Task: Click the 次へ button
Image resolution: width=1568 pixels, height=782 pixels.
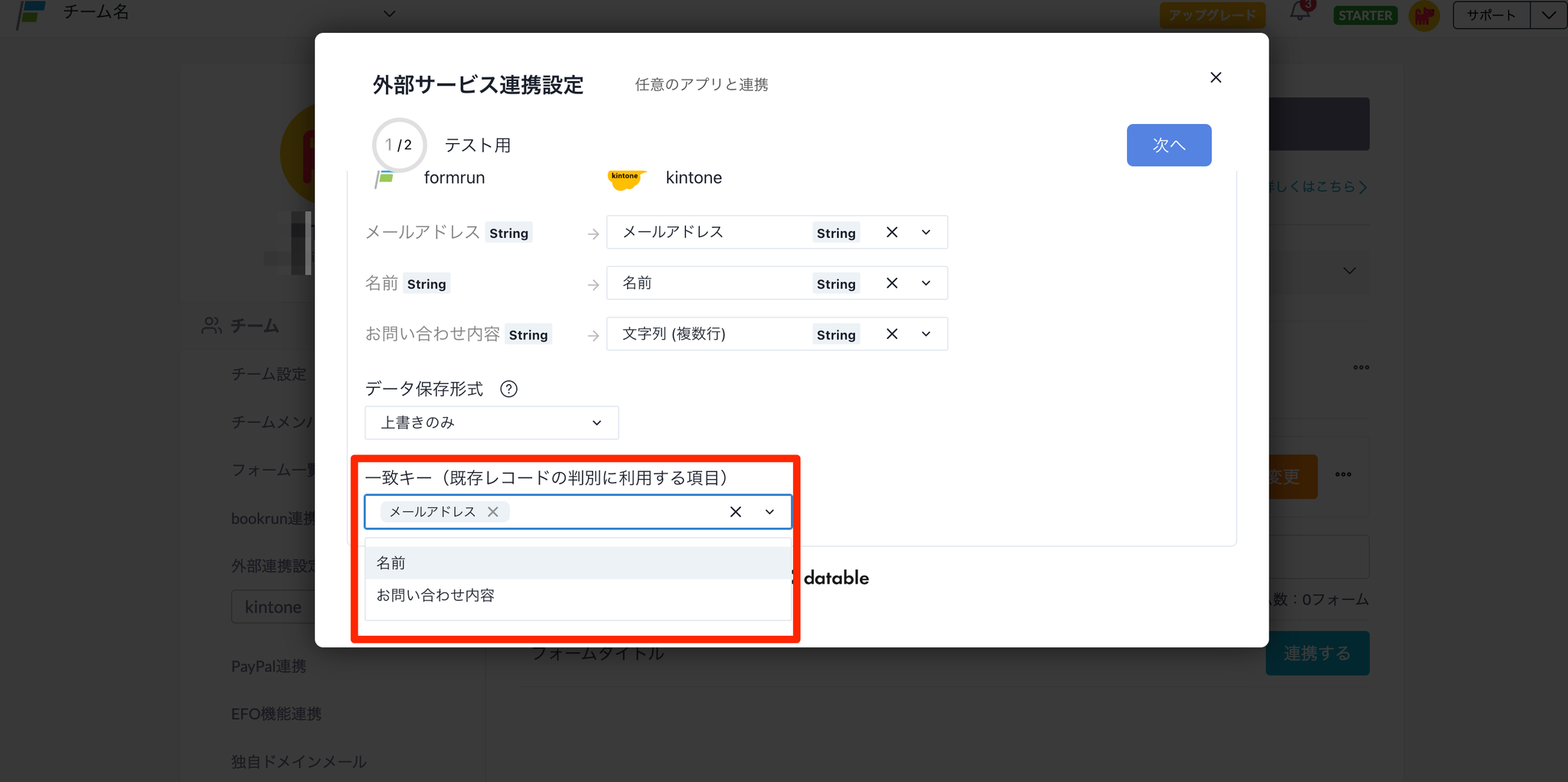Action: click(x=1168, y=145)
